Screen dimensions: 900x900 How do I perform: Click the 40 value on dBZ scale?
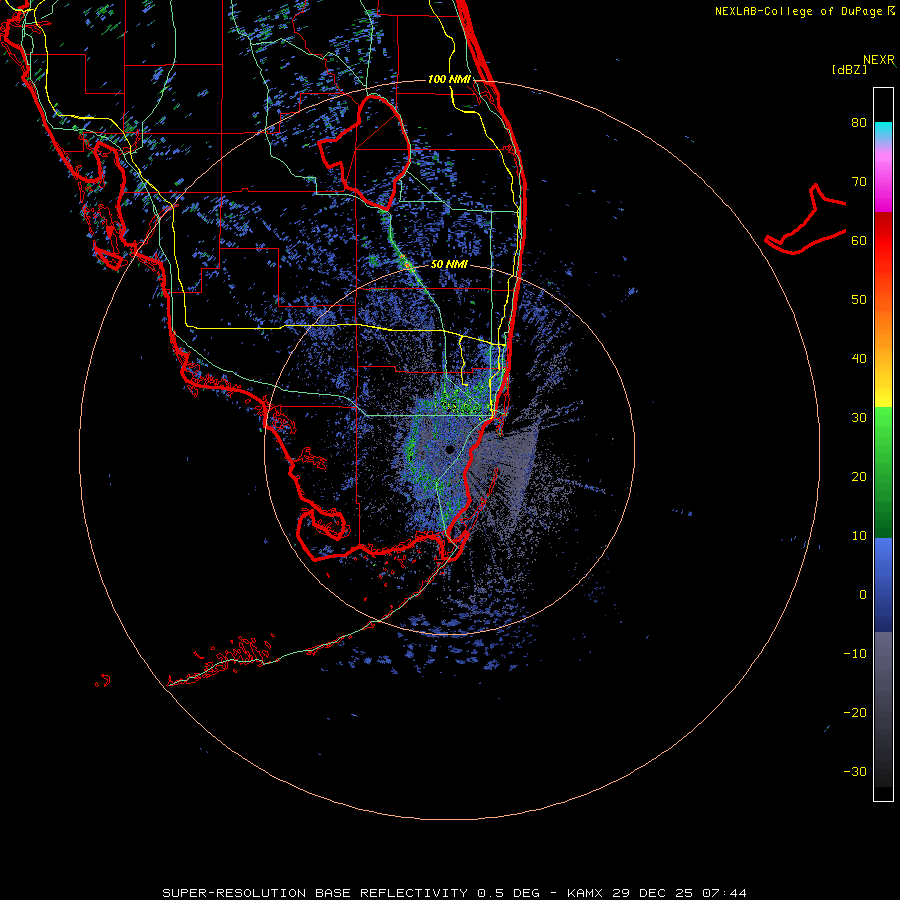pyautogui.click(x=859, y=359)
